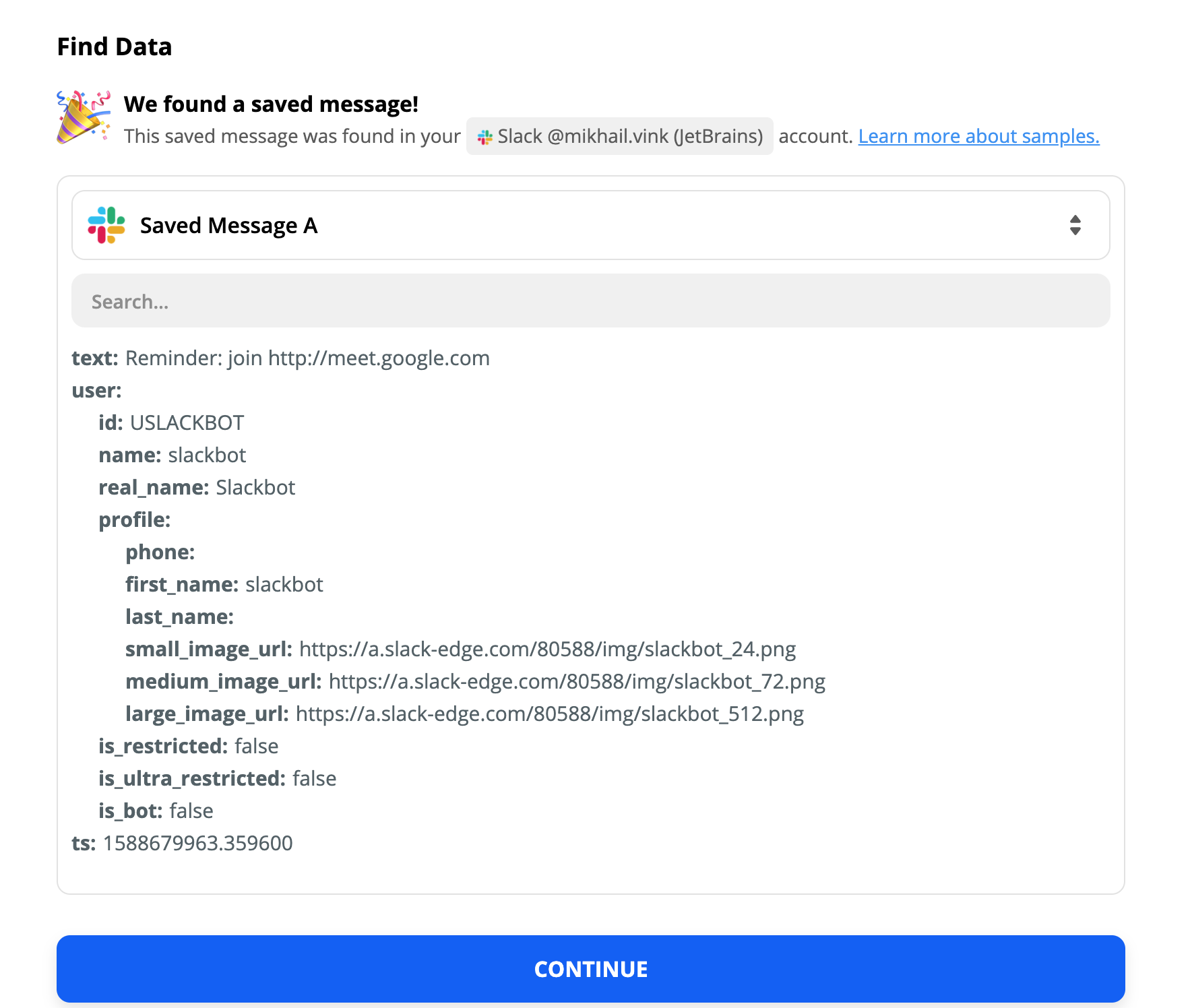Click the Slack @mikhail.vink (JetBrains) account badge
This screenshot has height=1008, width=1190.
click(619, 136)
